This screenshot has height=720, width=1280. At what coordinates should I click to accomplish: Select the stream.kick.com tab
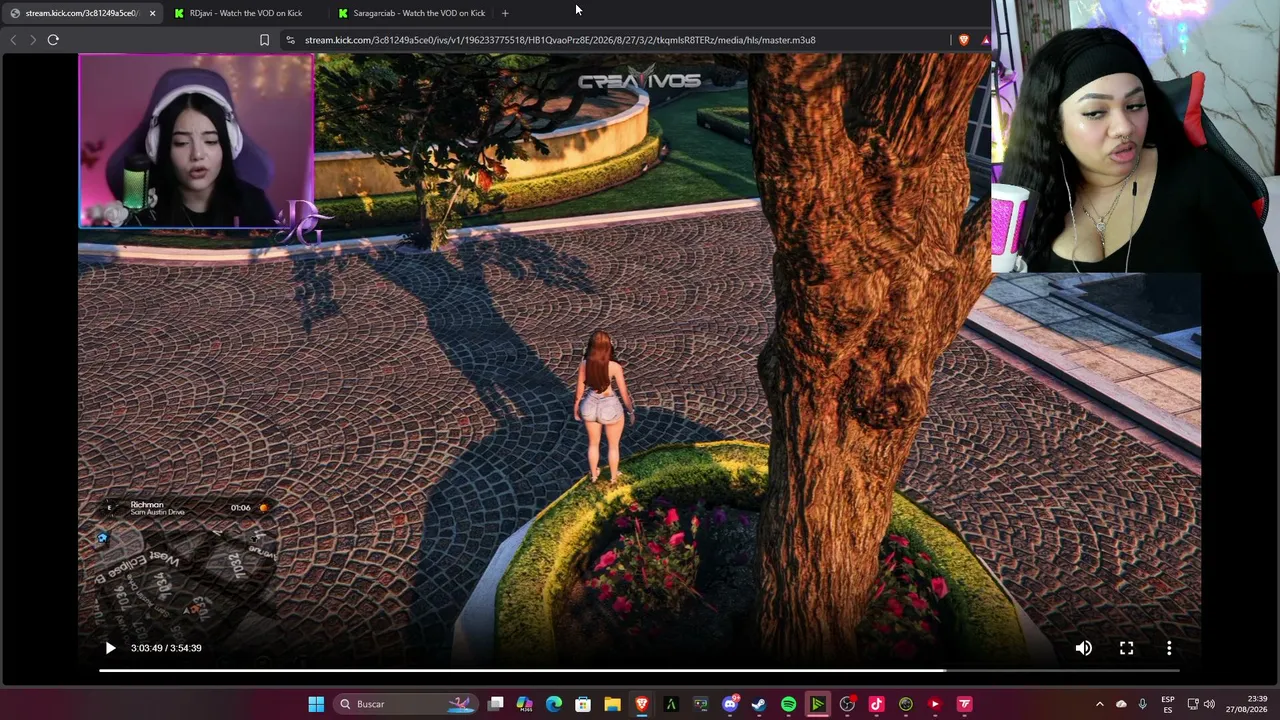(x=80, y=13)
